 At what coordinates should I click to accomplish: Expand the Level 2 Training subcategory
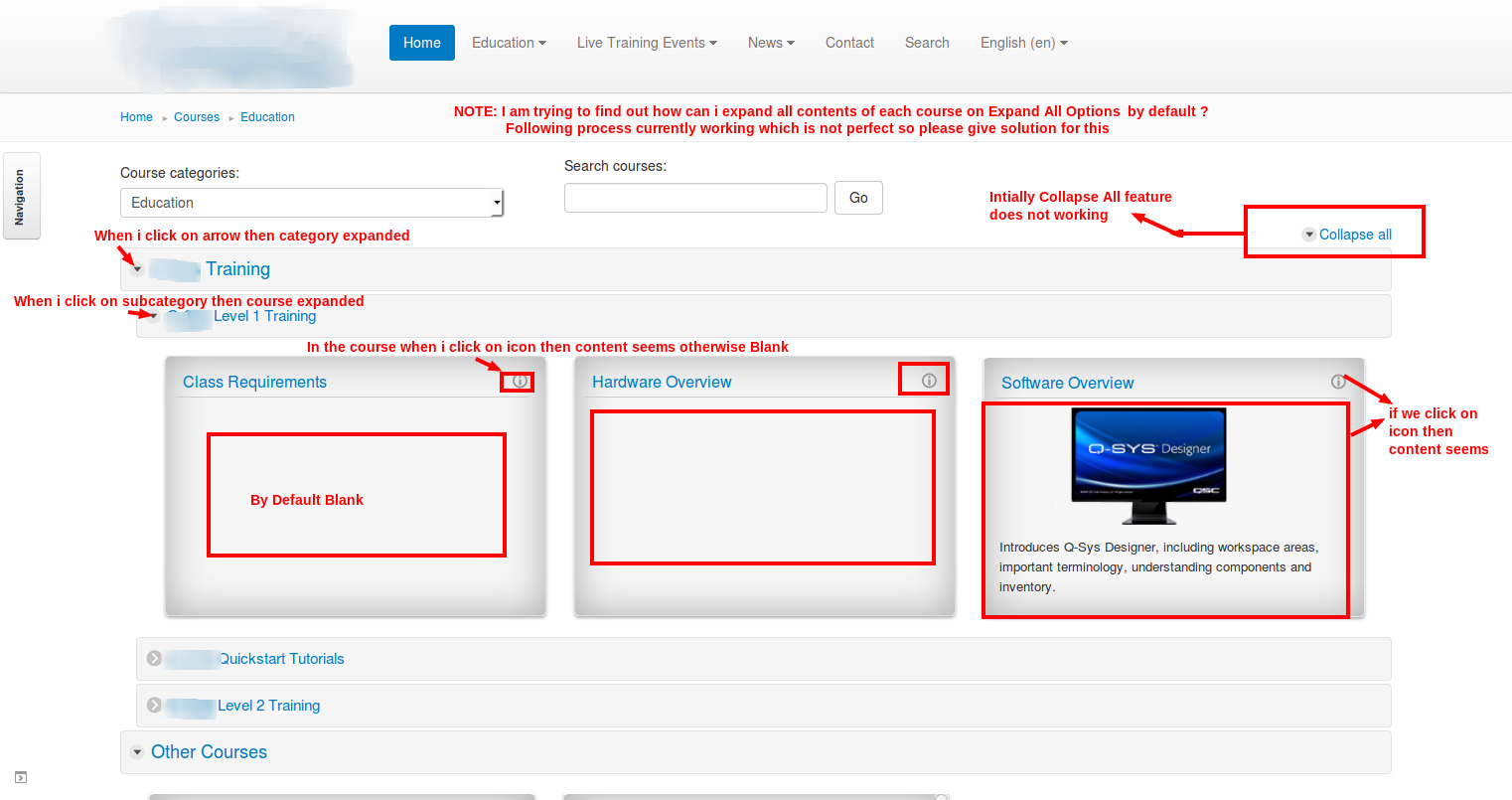pyautogui.click(x=154, y=705)
